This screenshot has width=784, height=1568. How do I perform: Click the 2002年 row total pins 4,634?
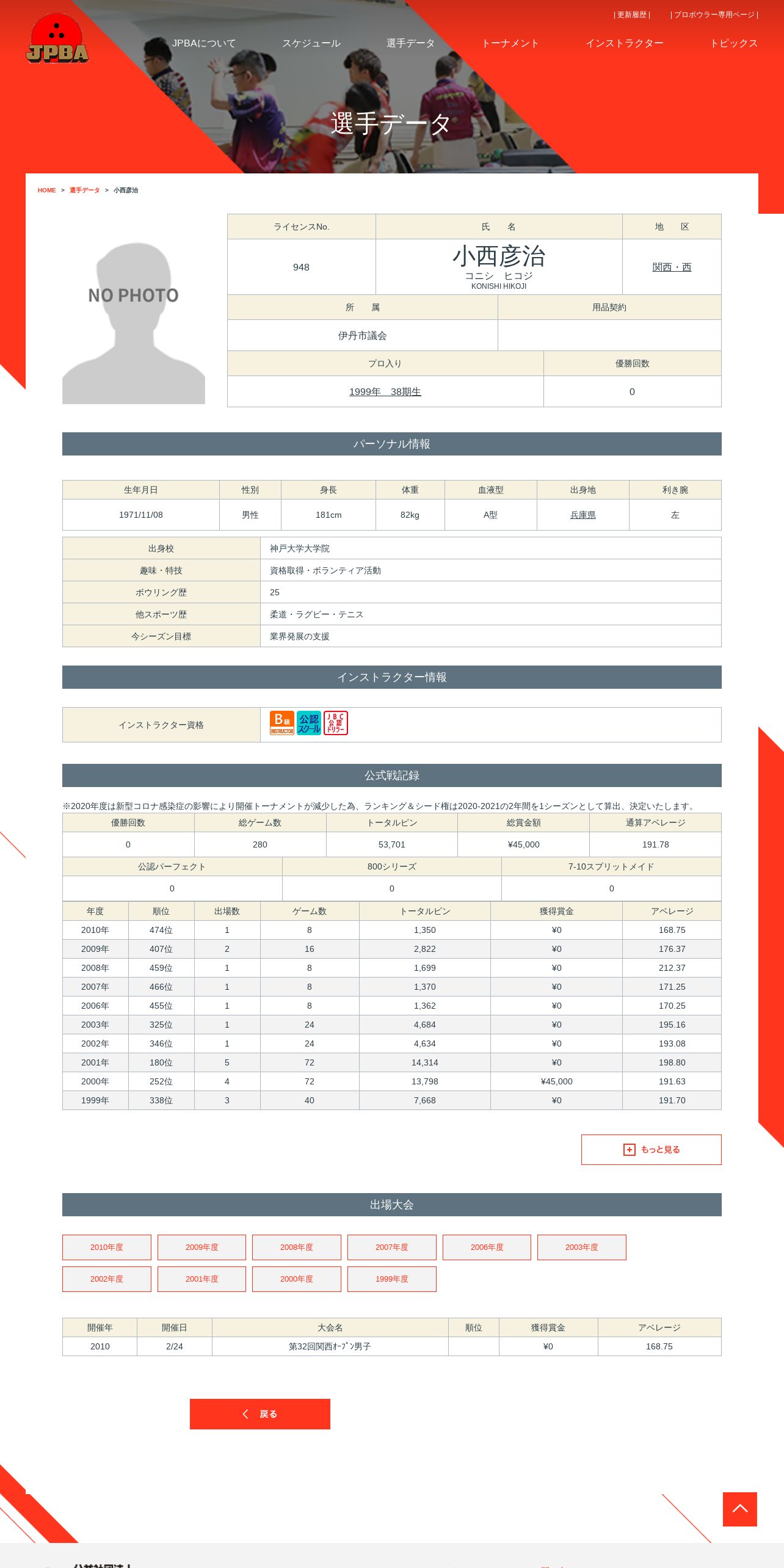(425, 1044)
